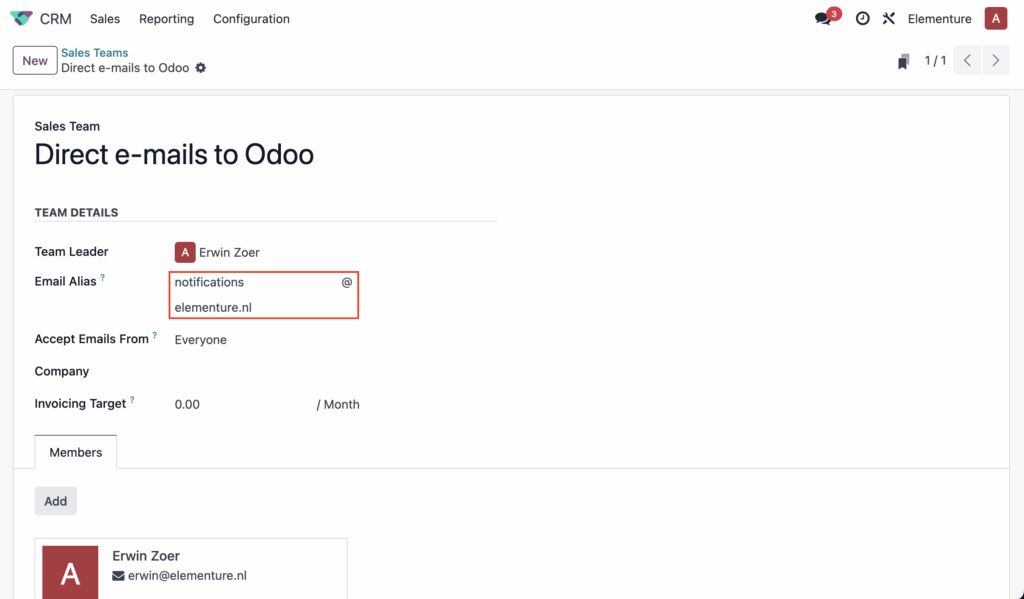Open the gear actions menu icon
Screen dimensions: 1024x599
pos(201,68)
